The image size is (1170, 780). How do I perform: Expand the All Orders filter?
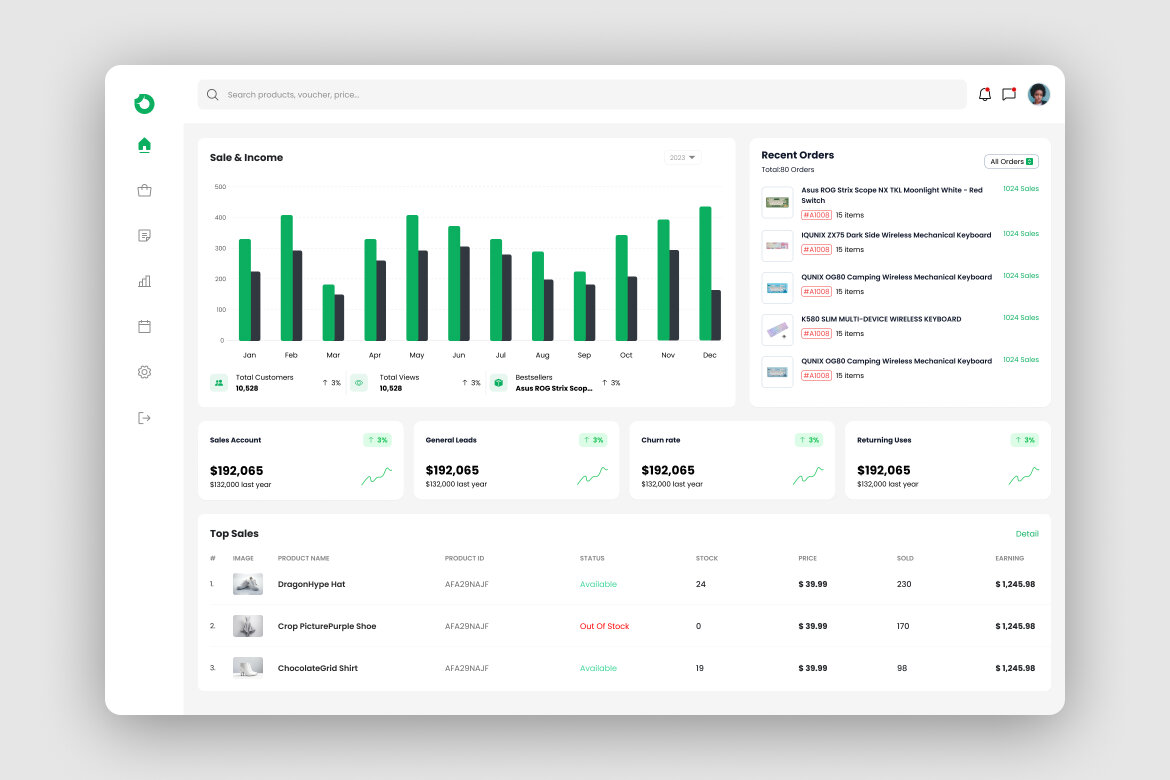(1011, 161)
